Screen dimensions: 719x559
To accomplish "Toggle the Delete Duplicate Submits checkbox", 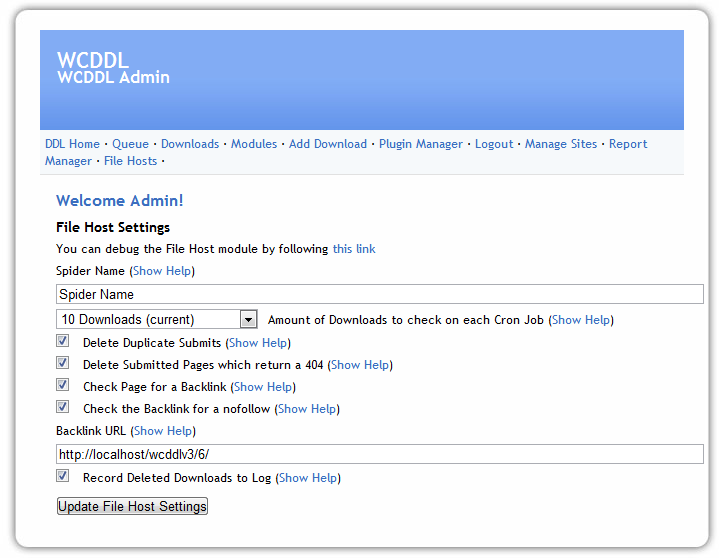I will [x=63, y=342].
